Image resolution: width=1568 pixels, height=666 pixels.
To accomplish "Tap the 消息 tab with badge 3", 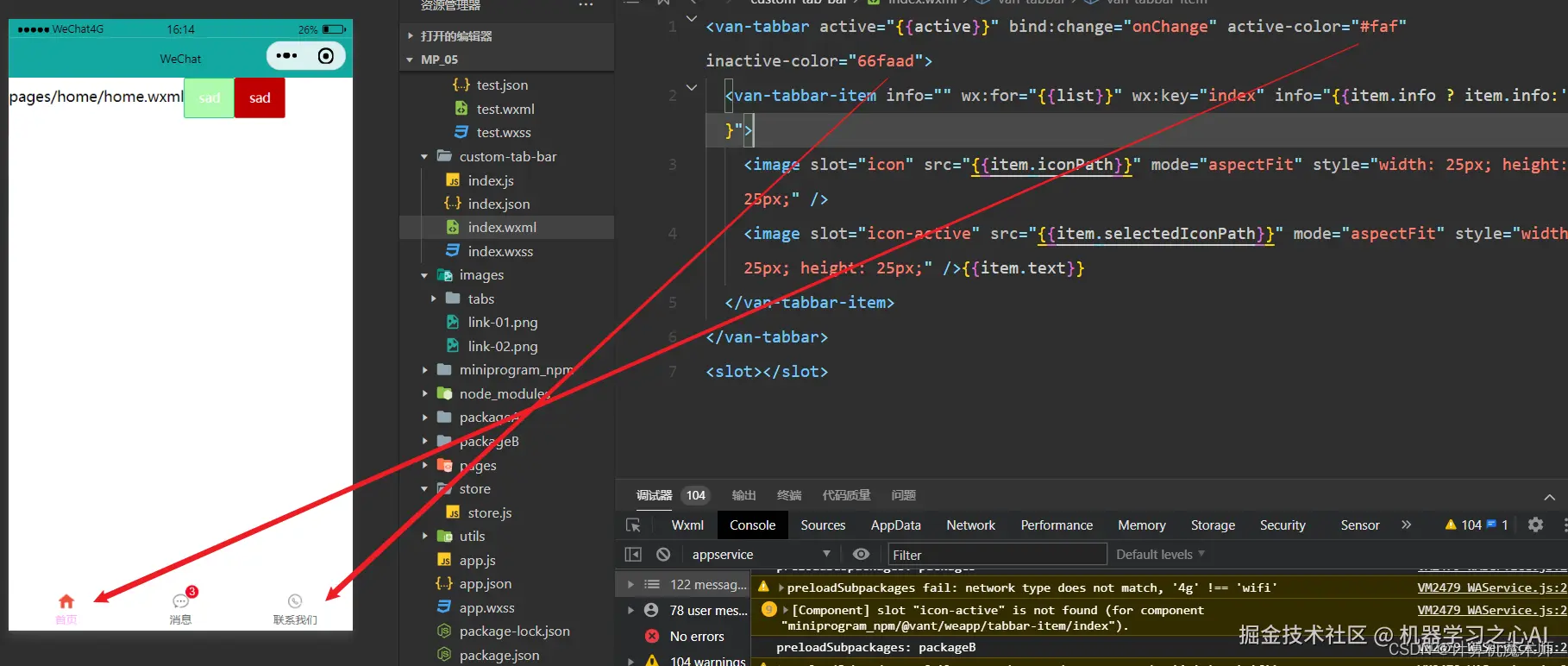I will click(x=181, y=606).
